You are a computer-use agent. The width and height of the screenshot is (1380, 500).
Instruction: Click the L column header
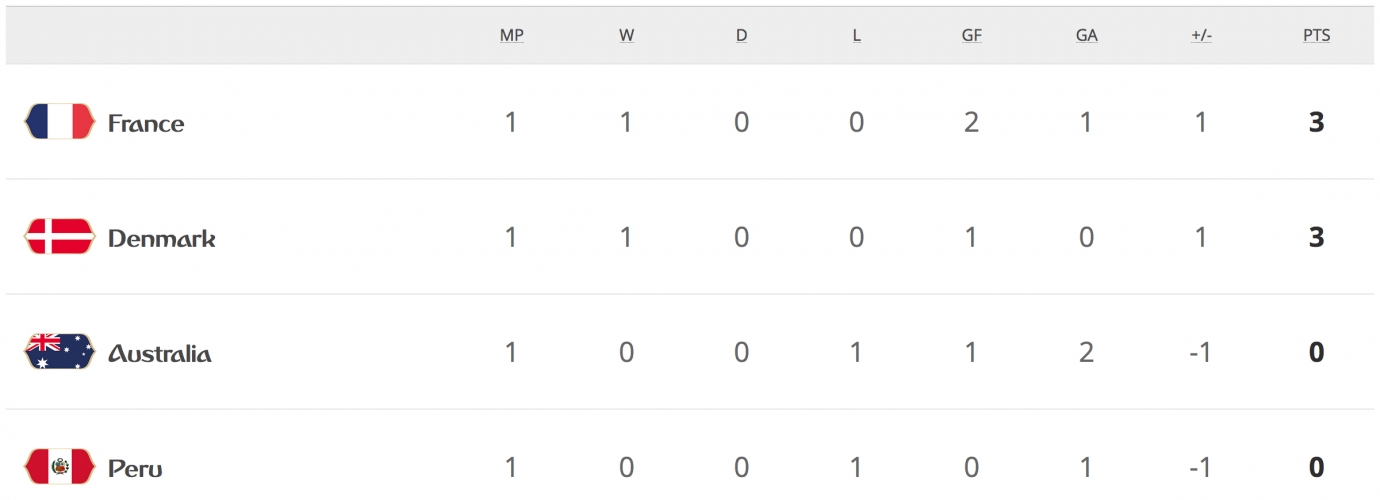[857, 35]
